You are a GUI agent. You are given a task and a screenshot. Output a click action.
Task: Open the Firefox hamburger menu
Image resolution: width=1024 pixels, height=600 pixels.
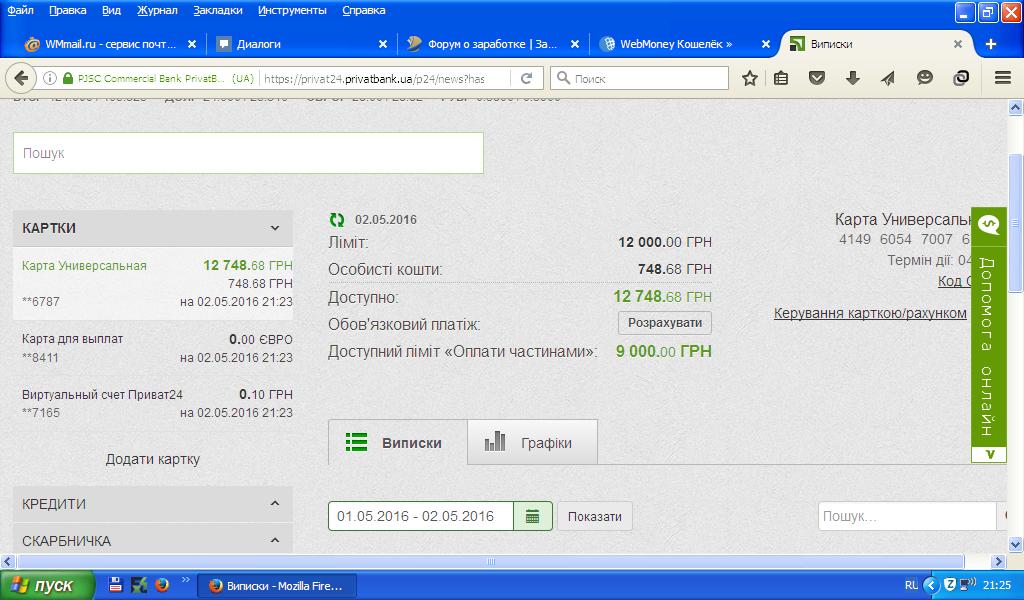click(1002, 78)
